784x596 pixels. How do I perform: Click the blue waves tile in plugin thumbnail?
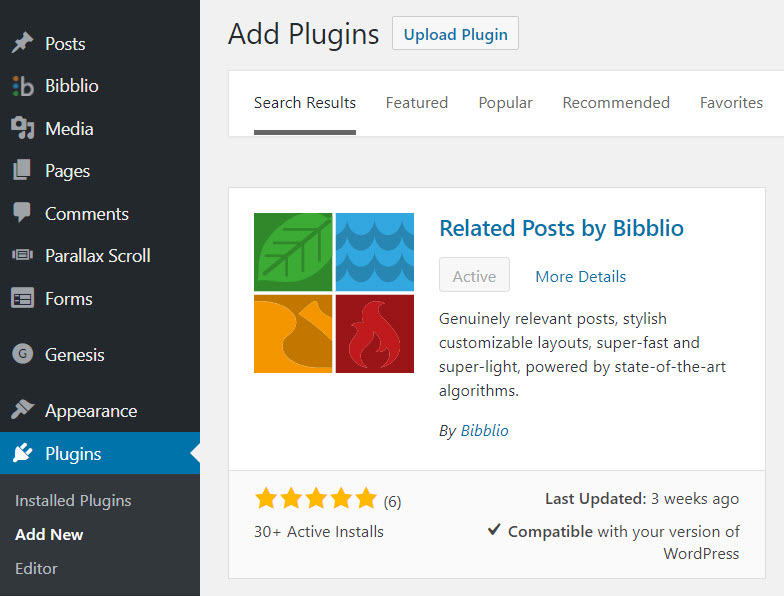point(374,252)
